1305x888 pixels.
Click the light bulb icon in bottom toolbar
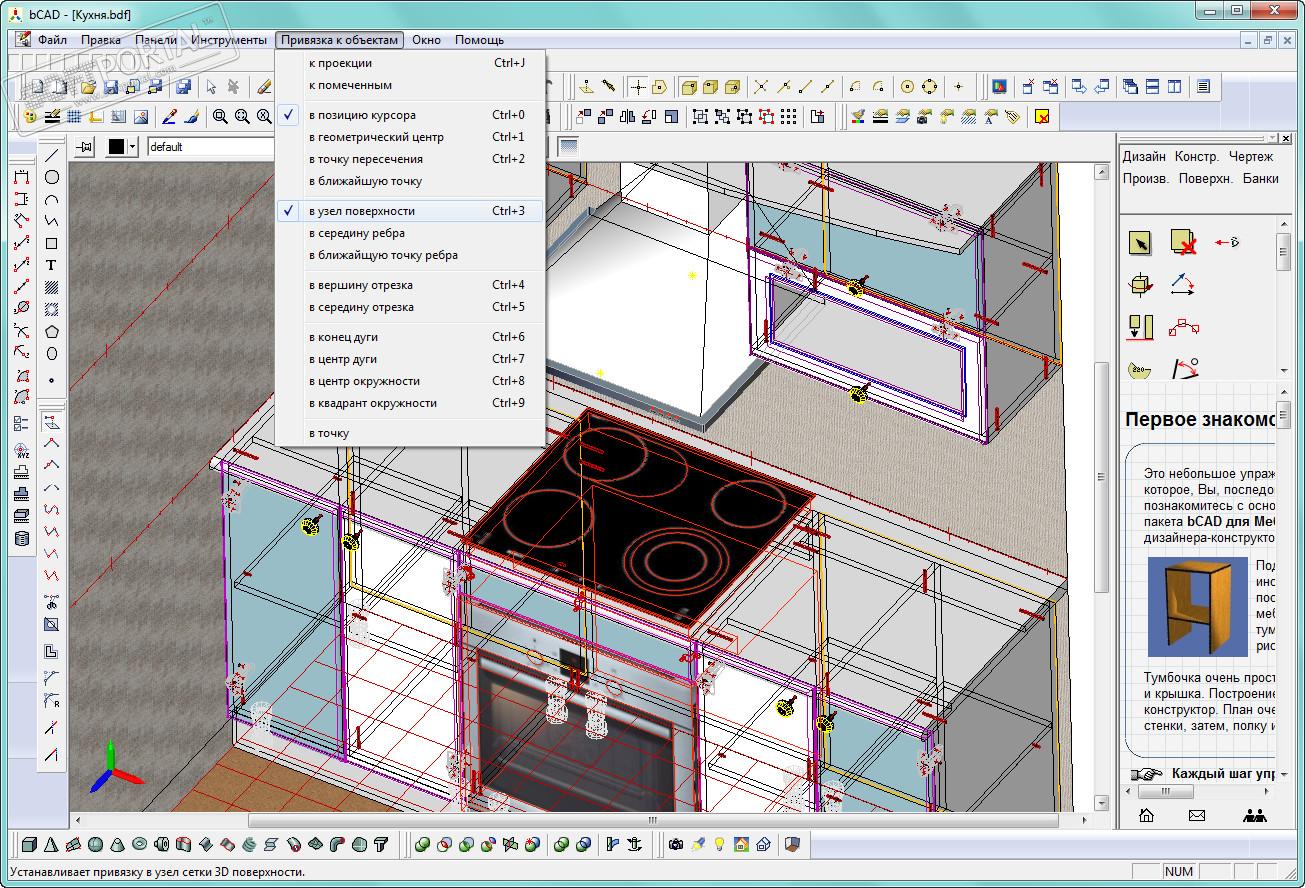(719, 845)
